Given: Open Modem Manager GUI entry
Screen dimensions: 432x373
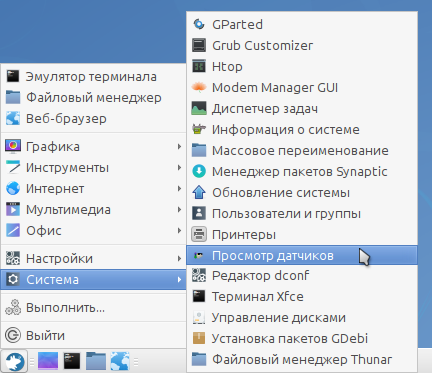Looking at the screenshot, I should click(x=302, y=87).
